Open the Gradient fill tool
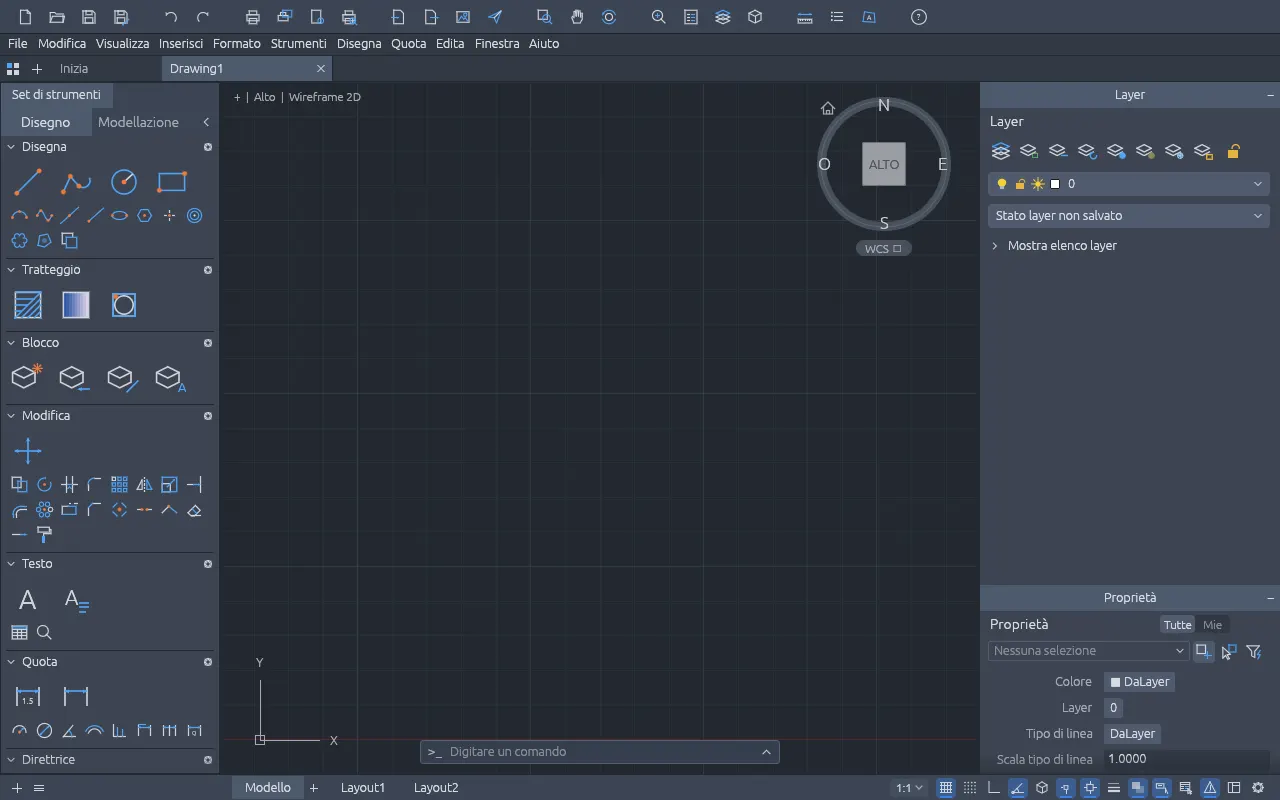Screen dimensions: 1280x800 (76, 305)
